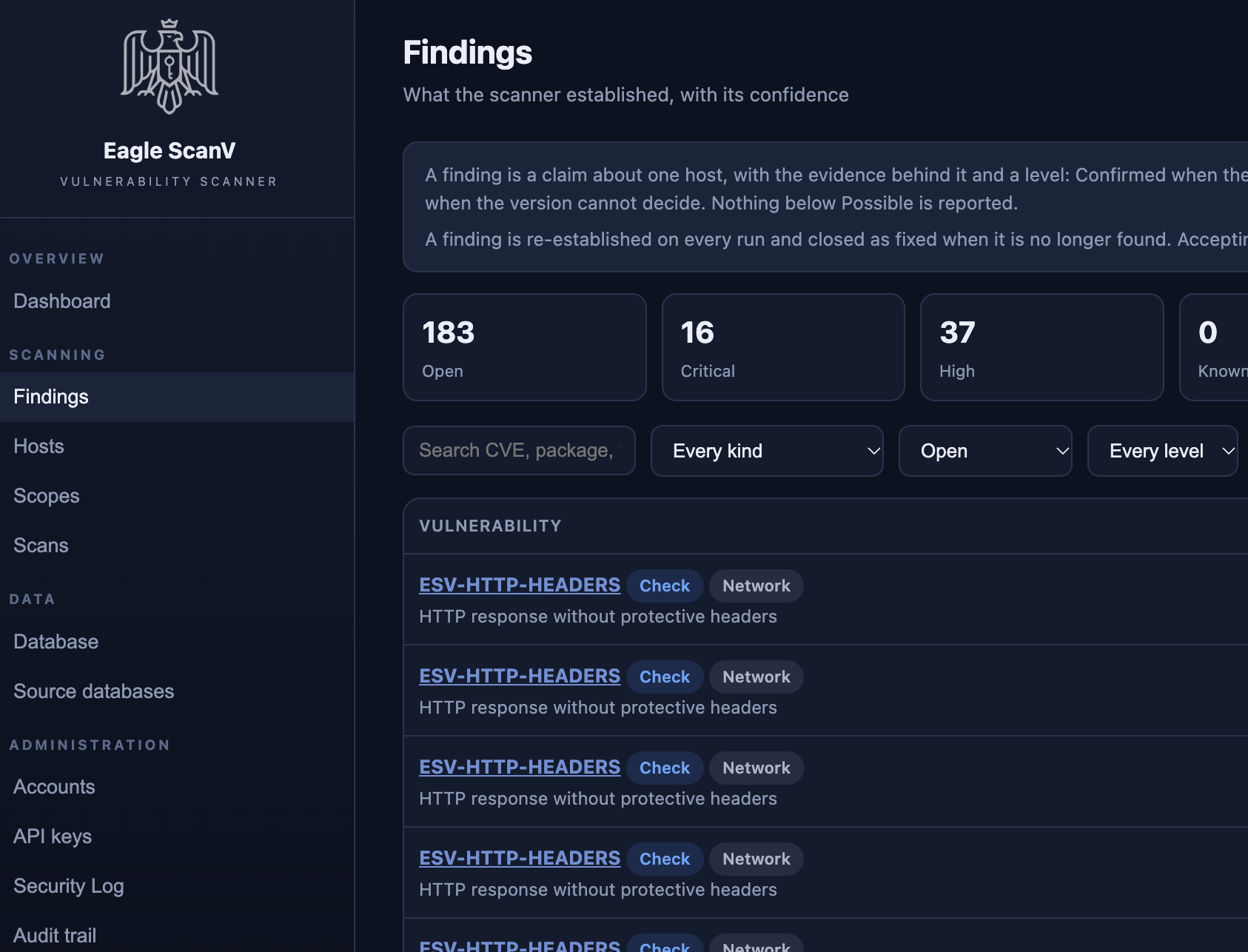
Task: Open the Dashboard page
Action: pos(177,301)
